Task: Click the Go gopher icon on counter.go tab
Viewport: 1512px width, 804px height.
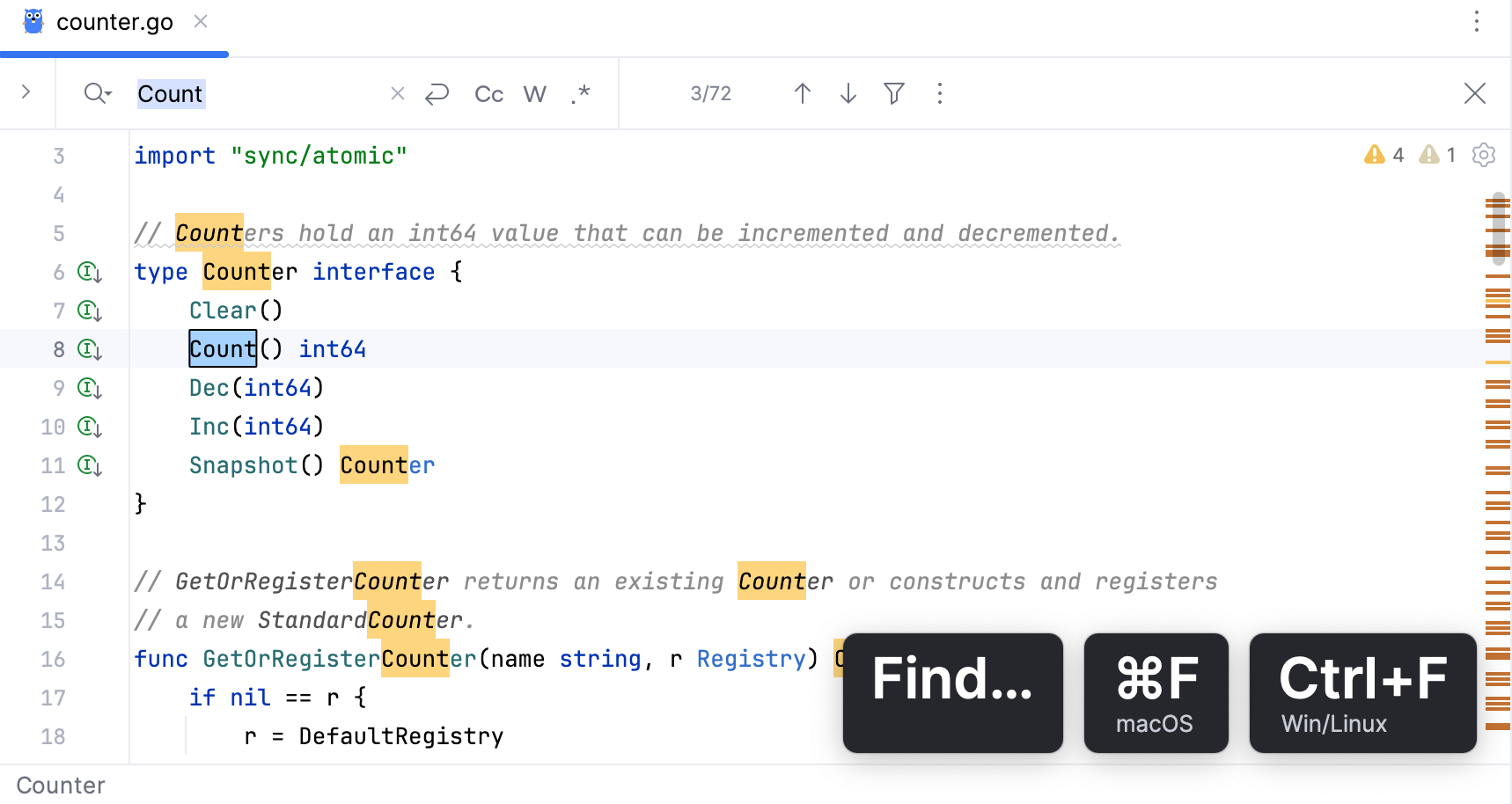Action: point(33,21)
